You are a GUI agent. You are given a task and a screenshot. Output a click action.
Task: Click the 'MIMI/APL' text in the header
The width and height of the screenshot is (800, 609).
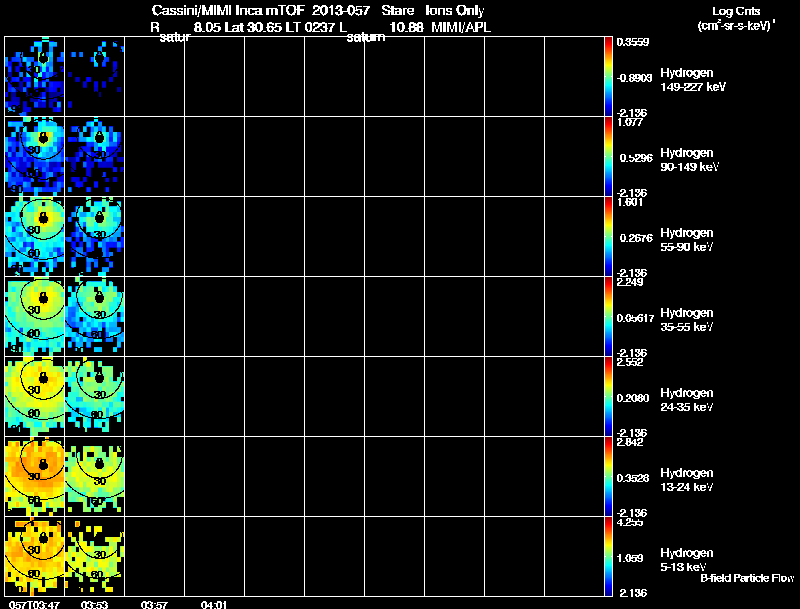(461, 27)
